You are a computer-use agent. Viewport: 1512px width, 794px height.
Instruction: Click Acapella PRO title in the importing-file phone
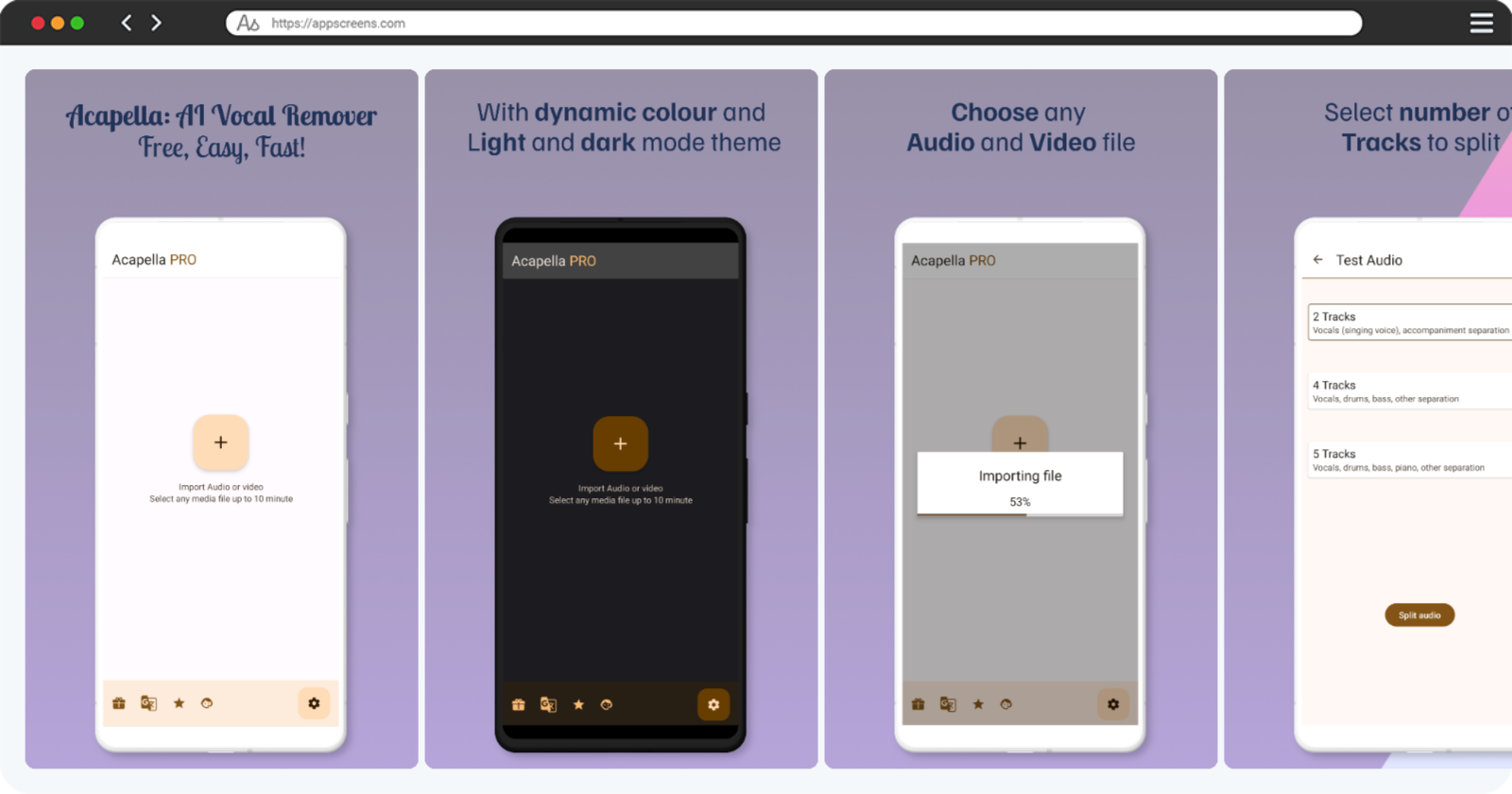[954, 260]
